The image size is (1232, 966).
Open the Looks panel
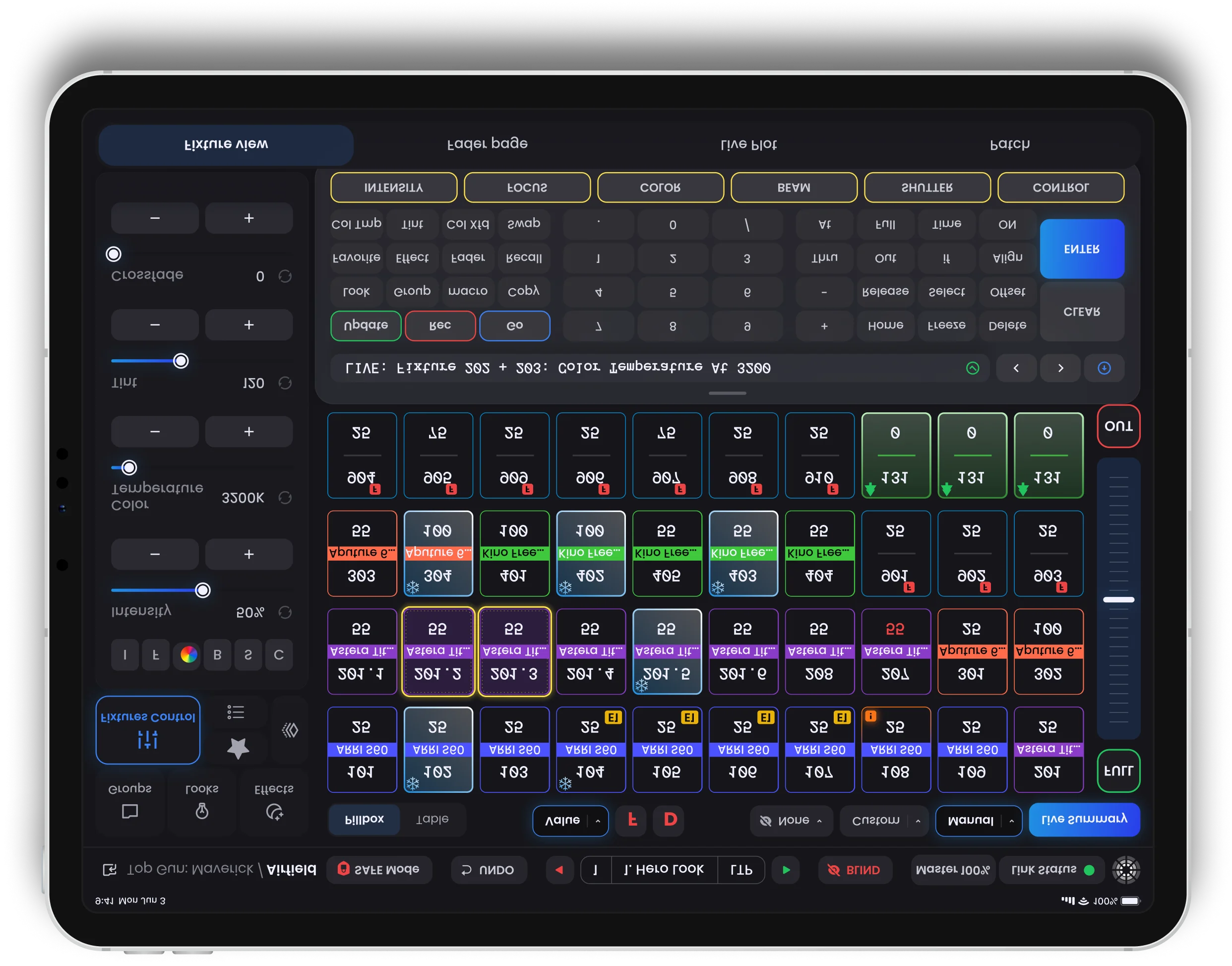202,802
